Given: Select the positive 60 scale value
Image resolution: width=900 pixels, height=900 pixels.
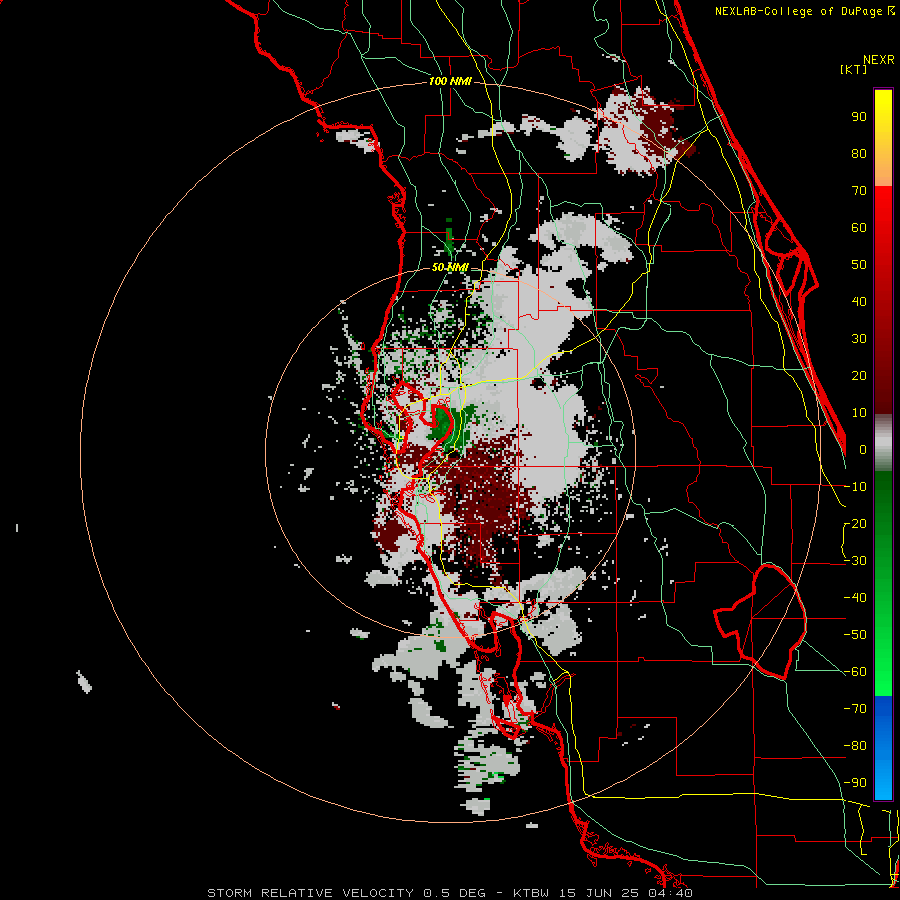Looking at the screenshot, I should (859, 227).
